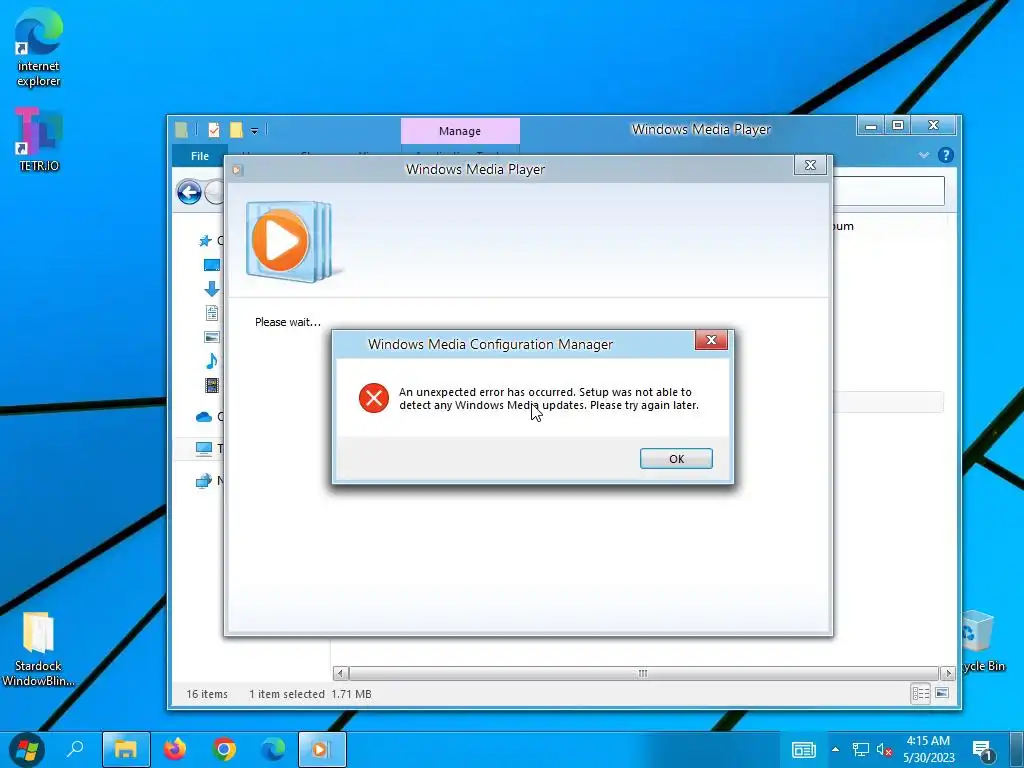Click the network icon in the system tray
This screenshot has width=1024, height=768.
861,750
